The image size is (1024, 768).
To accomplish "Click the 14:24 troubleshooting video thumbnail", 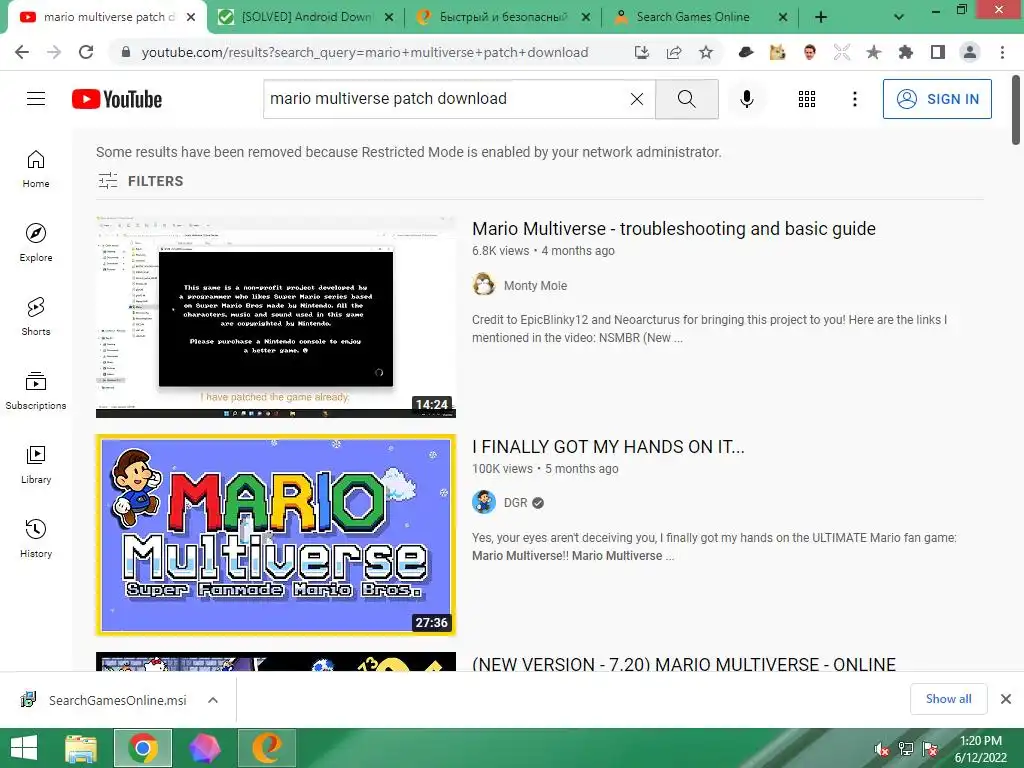I will pyautogui.click(x=276, y=317).
